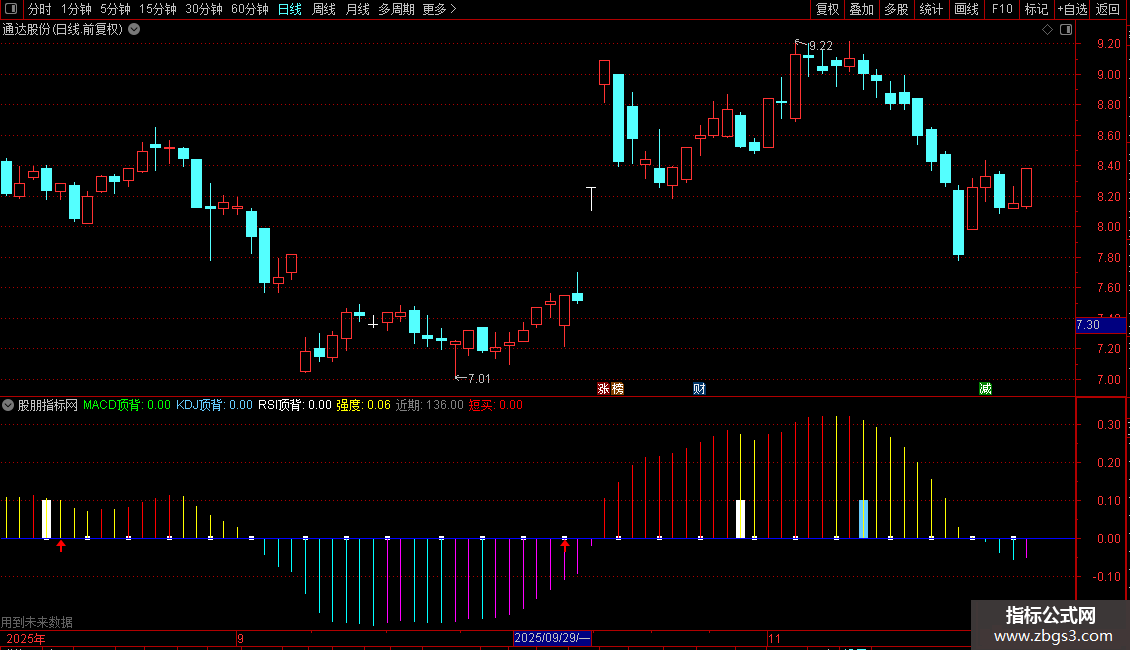Screen dimensions: 1130x650
Task: Click the 短买 0.00 value
Action: click(496, 405)
